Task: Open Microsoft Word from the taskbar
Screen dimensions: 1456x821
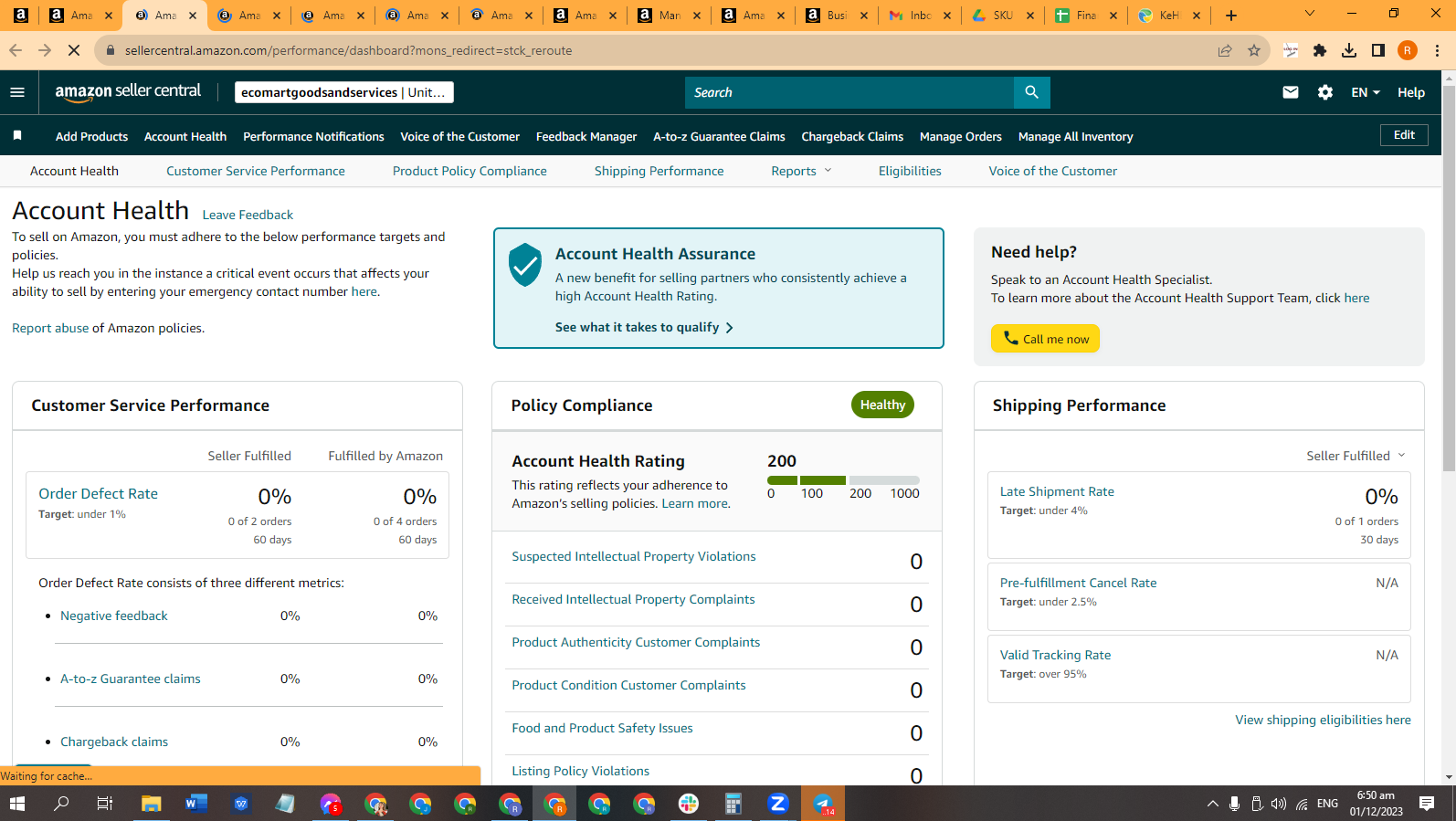Action: (x=195, y=804)
